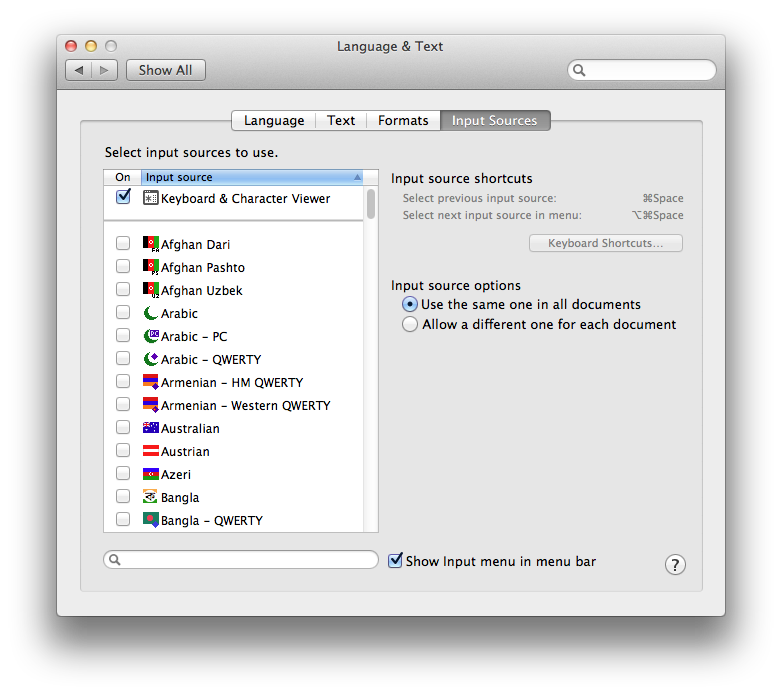The image size is (782, 695).
Task: Open the help question mark button
Action: click(x=675, y=564)
